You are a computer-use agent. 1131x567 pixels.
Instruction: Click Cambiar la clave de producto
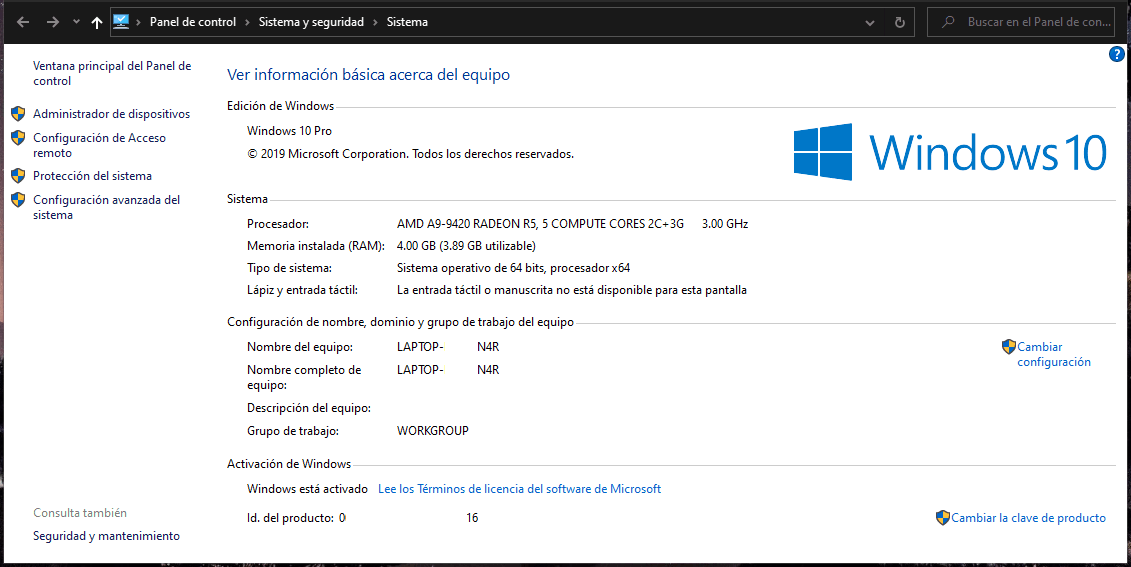click(1029, 517)
